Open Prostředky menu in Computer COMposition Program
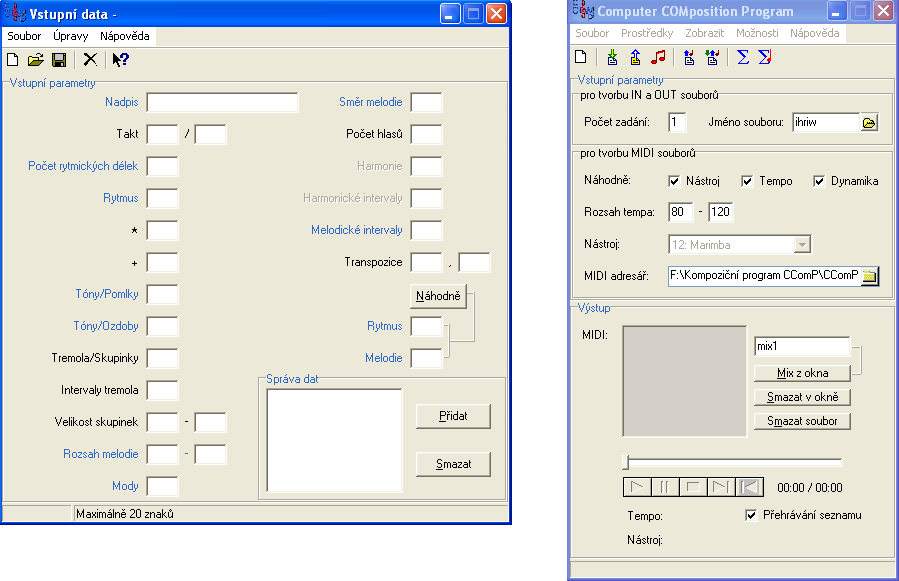 click(x=647, y=33)
